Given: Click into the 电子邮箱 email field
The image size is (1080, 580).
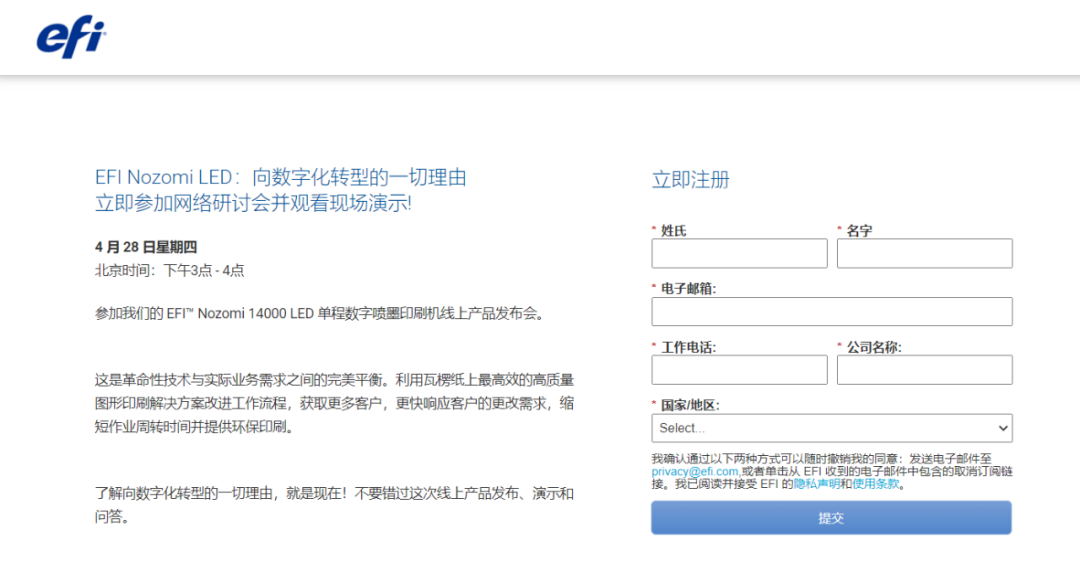Looking at the screenshot, I should point(831,311).
